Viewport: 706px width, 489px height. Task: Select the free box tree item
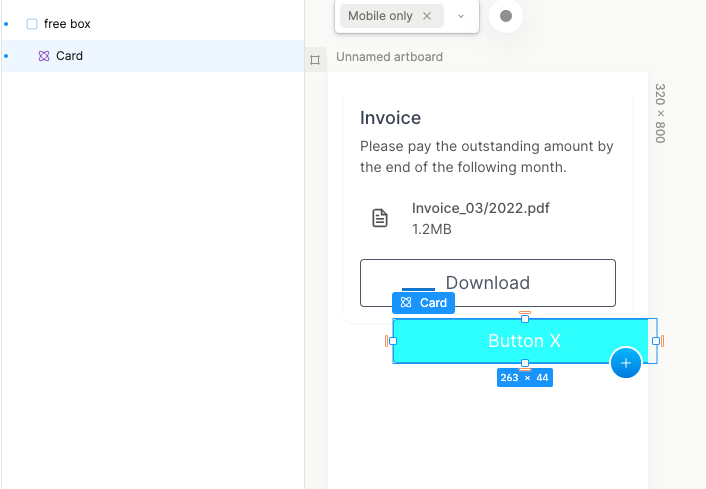(67, 24)
